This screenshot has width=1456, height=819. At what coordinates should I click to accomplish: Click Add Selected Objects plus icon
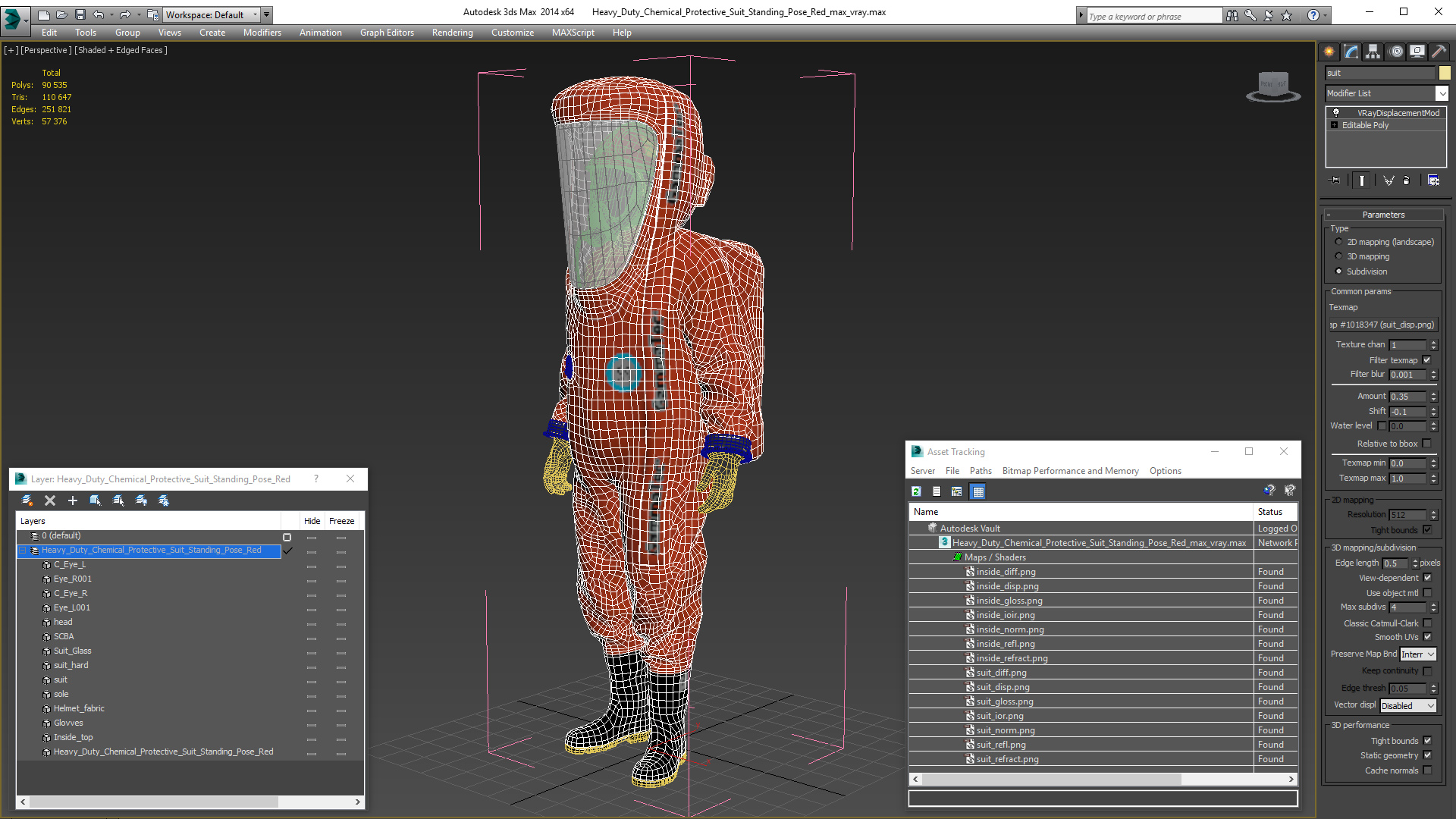coord(73,500)
